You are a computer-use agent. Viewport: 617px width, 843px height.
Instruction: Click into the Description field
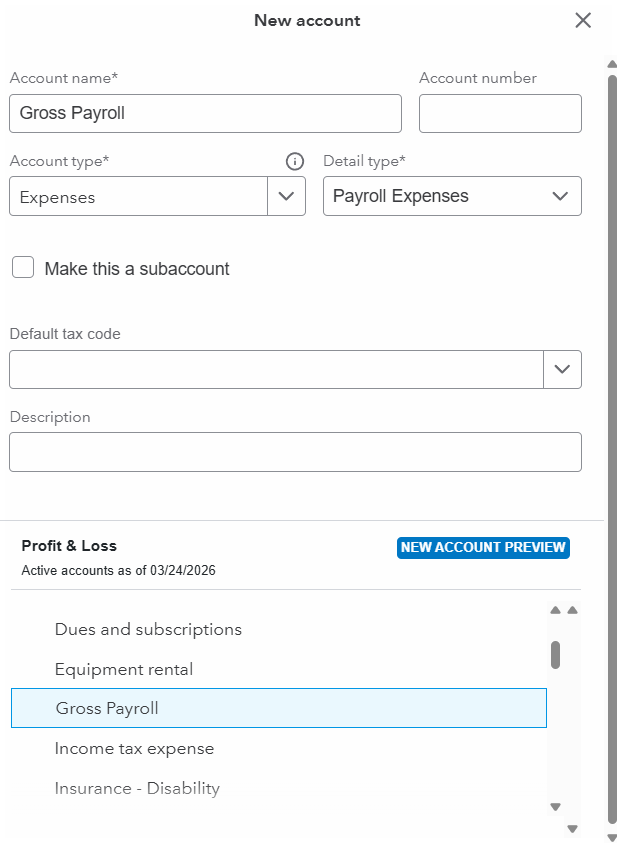pyautogui.click(x=295, y=452)
